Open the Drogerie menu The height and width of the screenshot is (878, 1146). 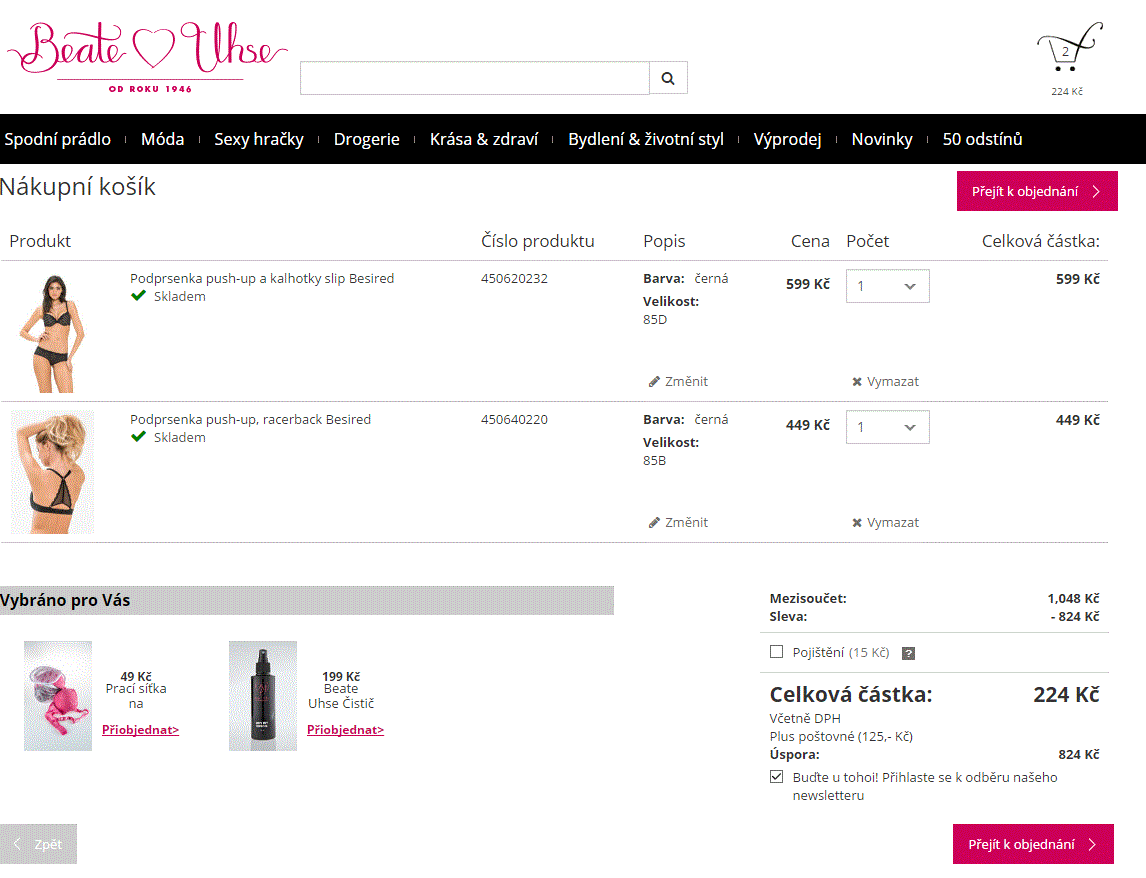tap(367, 139)
